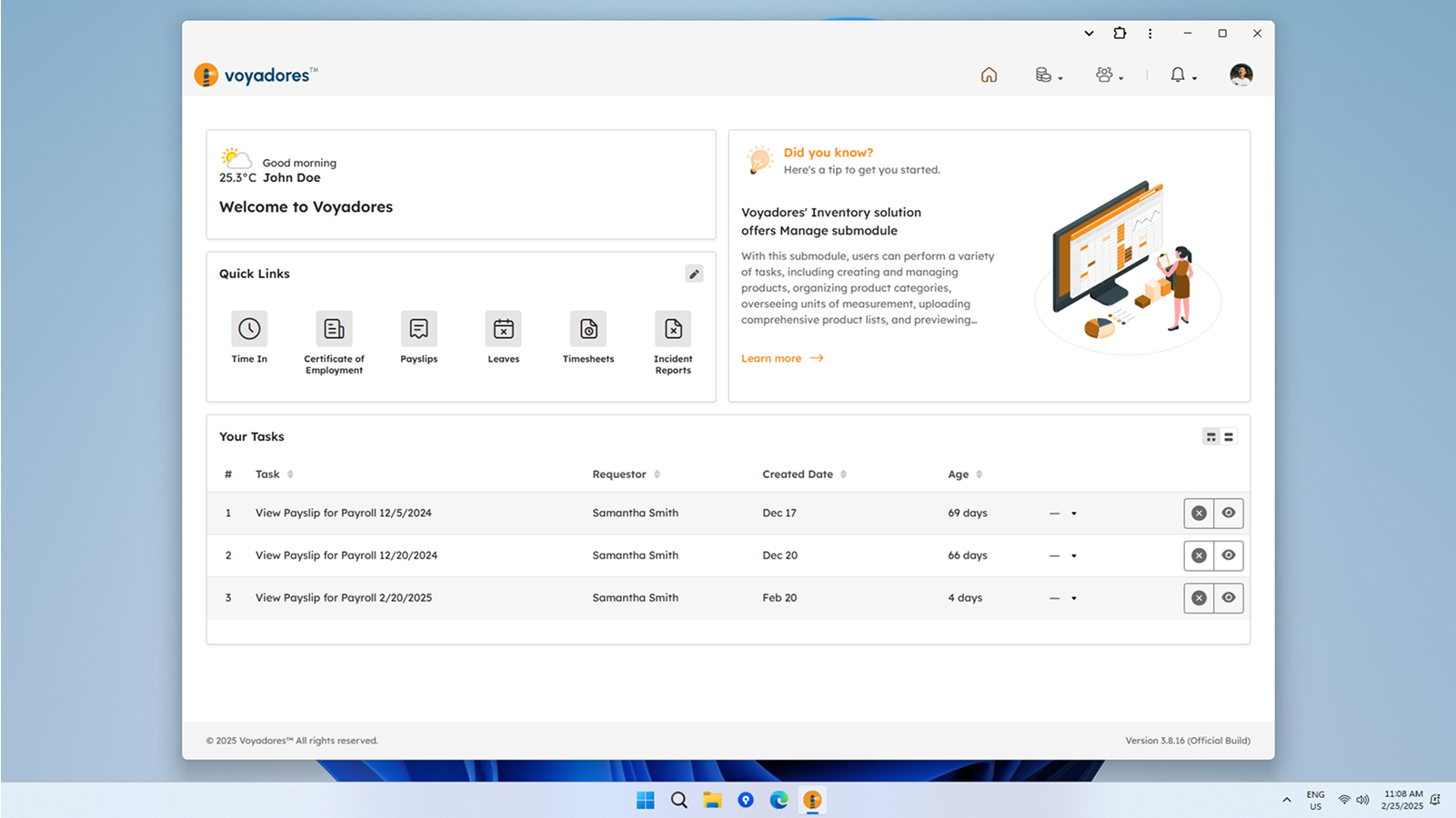View the Payroll 12/20/2024 task with eye icon

coord(1229,555)
